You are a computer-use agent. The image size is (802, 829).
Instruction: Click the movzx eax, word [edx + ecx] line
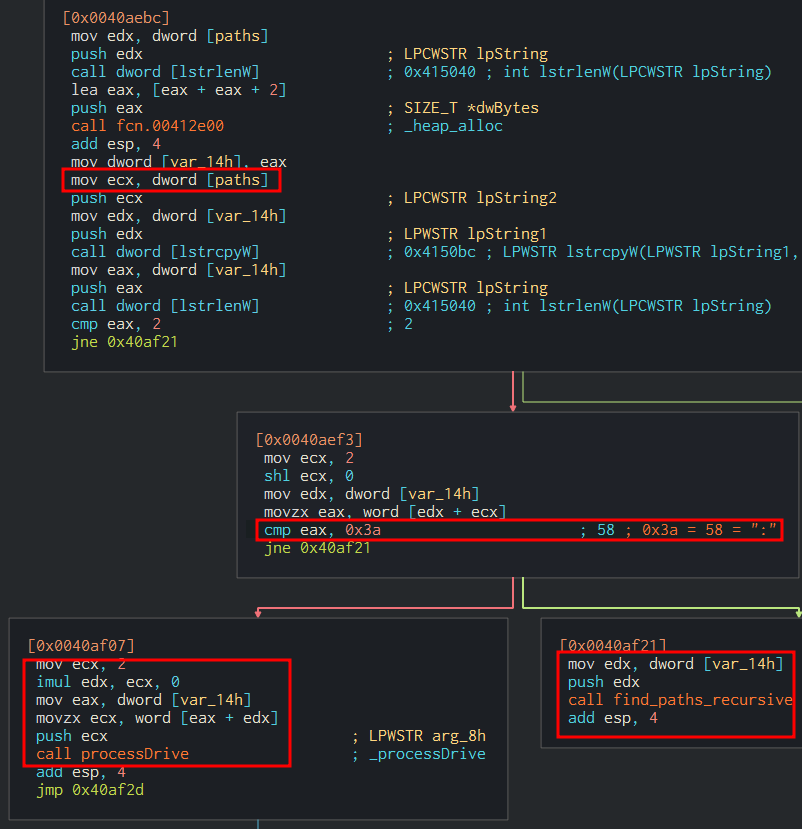(x=385, y=512)
